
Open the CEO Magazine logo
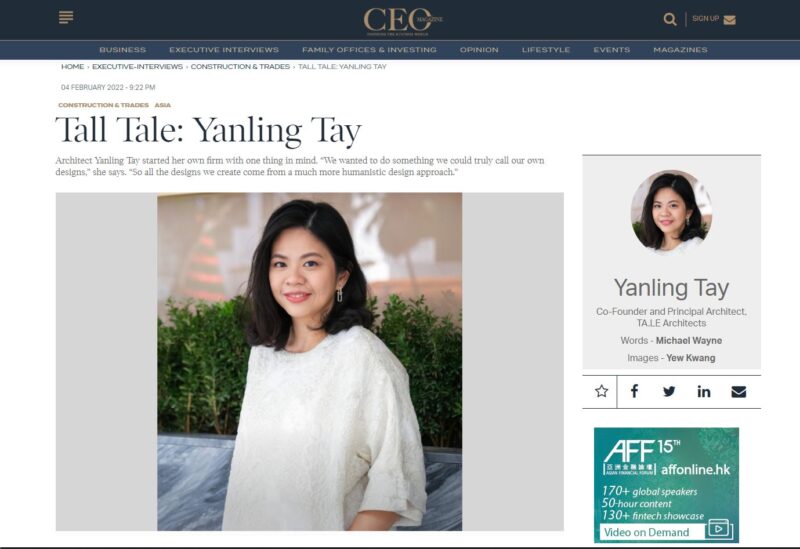[403, 21]
